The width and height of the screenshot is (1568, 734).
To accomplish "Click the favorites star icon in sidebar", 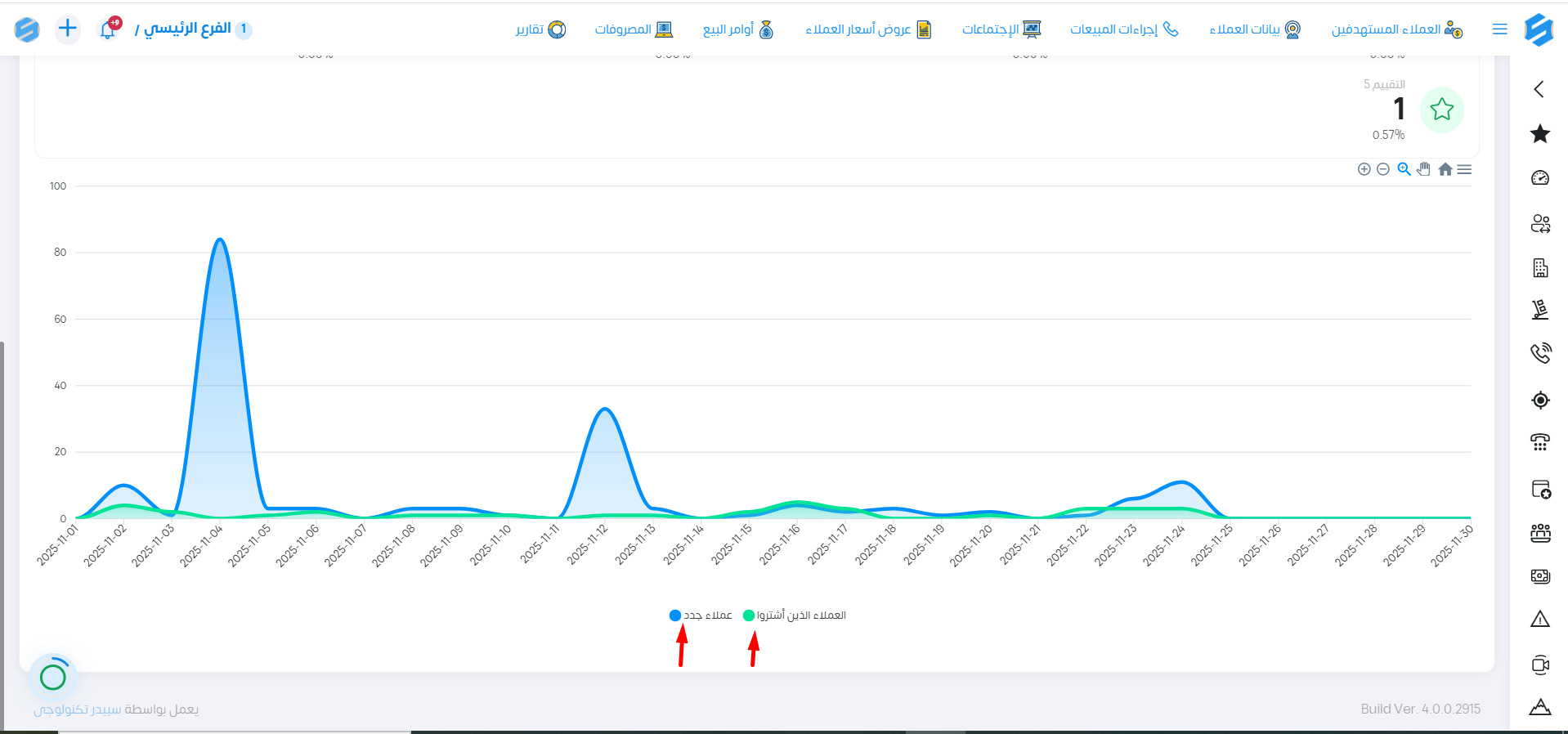I will tap(1540, 134).
